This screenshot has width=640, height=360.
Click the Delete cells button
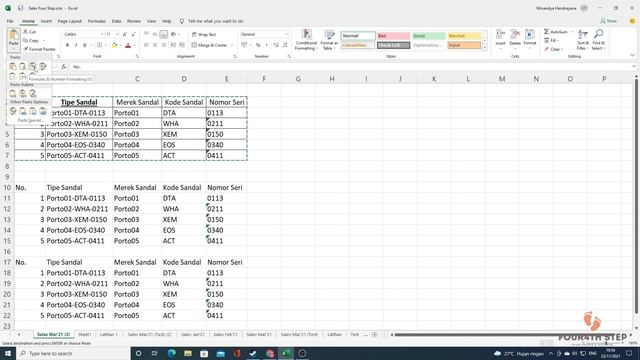click(x=515, y=38)
